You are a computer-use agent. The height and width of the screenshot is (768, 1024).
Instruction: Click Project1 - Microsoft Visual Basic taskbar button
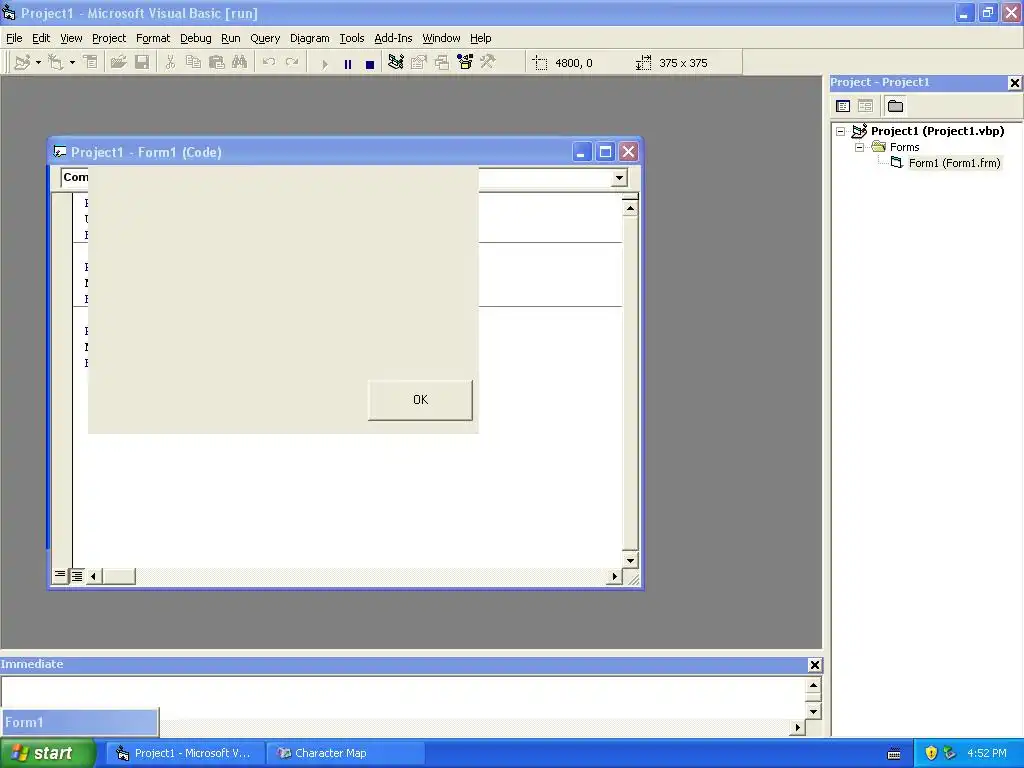(x=185, y=753)
